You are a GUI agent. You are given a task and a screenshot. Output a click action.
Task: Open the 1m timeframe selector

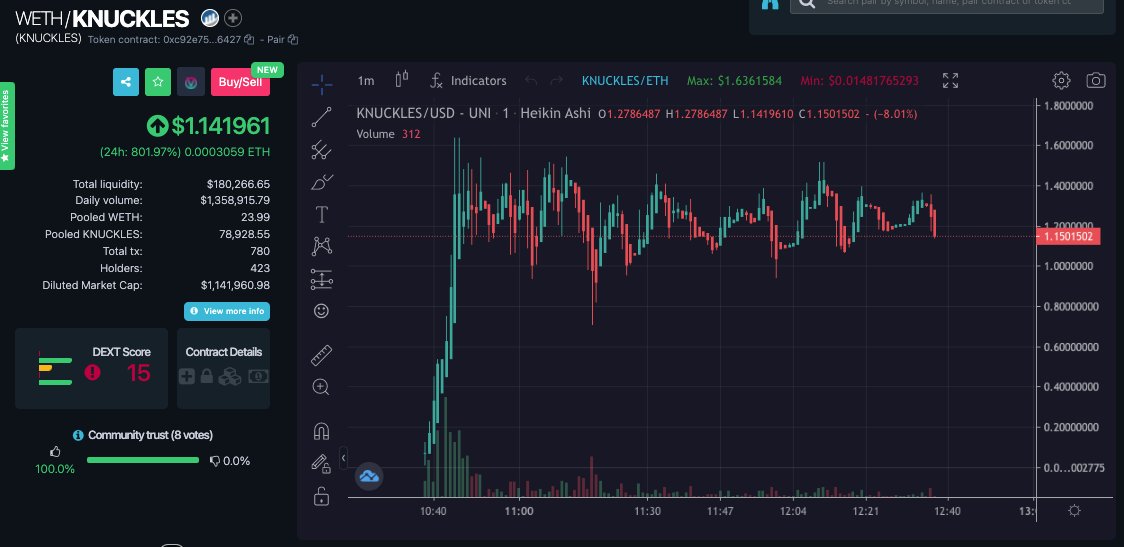point(366,81)
